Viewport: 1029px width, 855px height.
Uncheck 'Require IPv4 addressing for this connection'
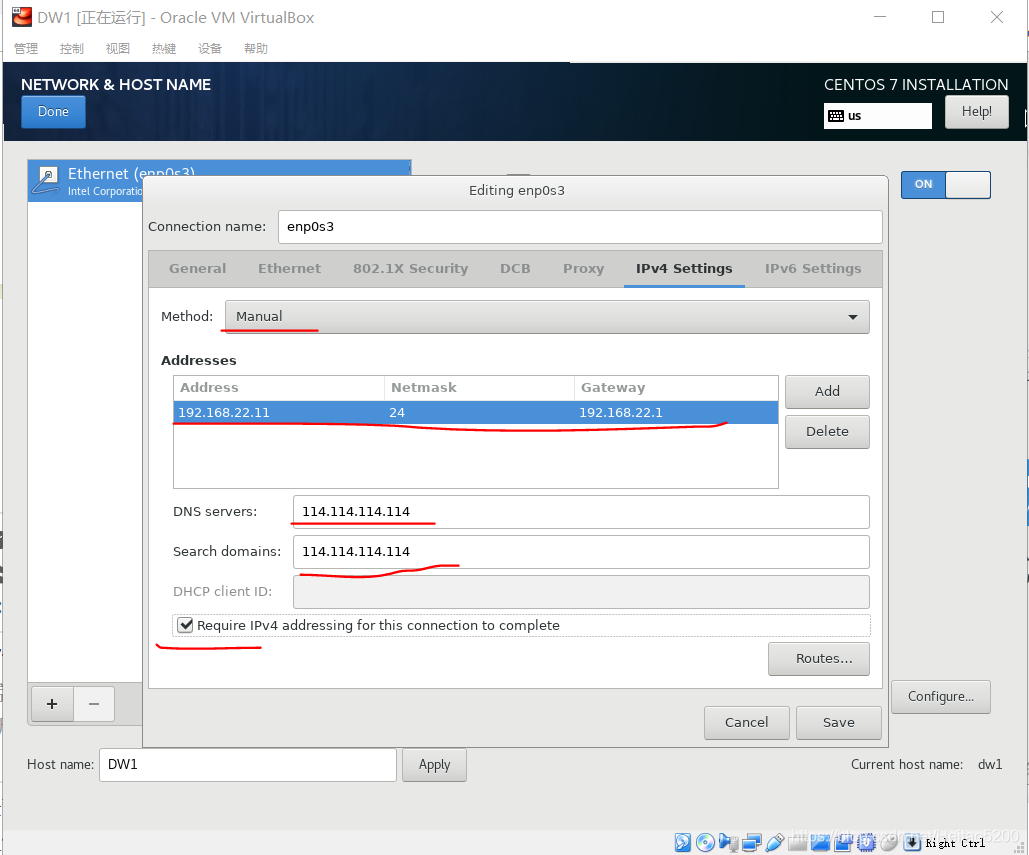pyautogui.click(x=186, y=625)
